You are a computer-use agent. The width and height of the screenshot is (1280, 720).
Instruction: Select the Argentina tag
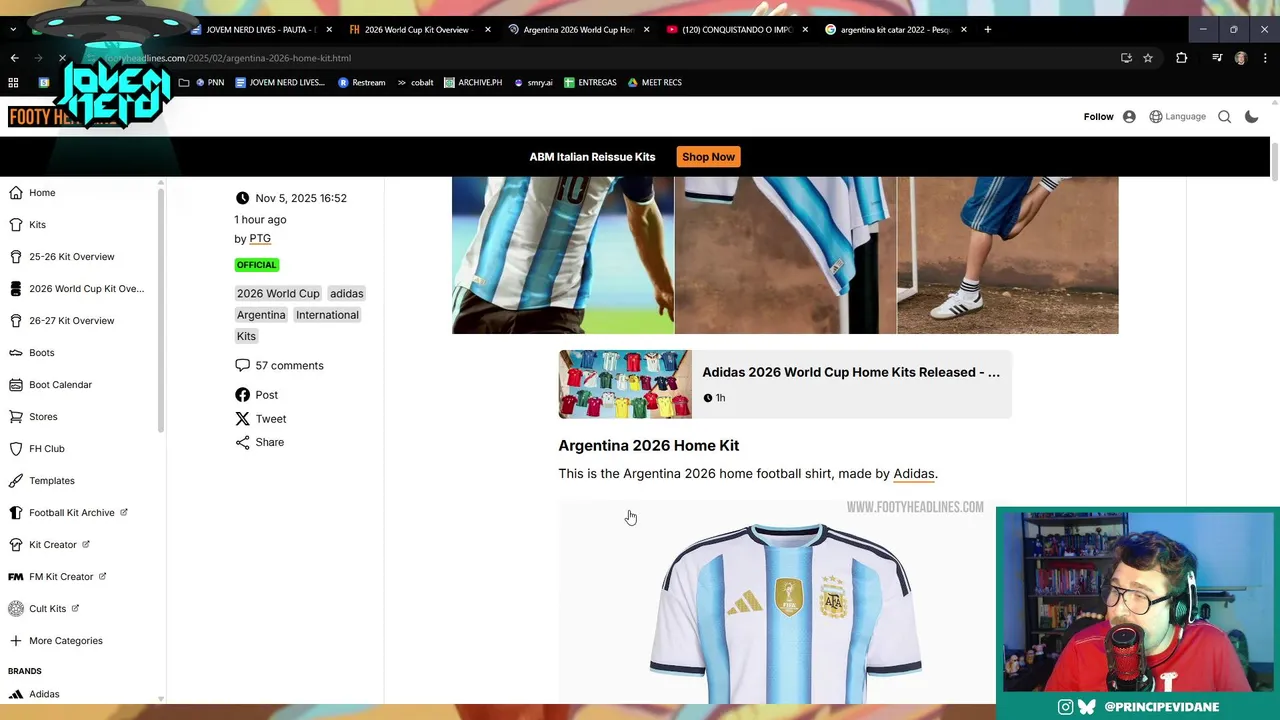[261, 315]
